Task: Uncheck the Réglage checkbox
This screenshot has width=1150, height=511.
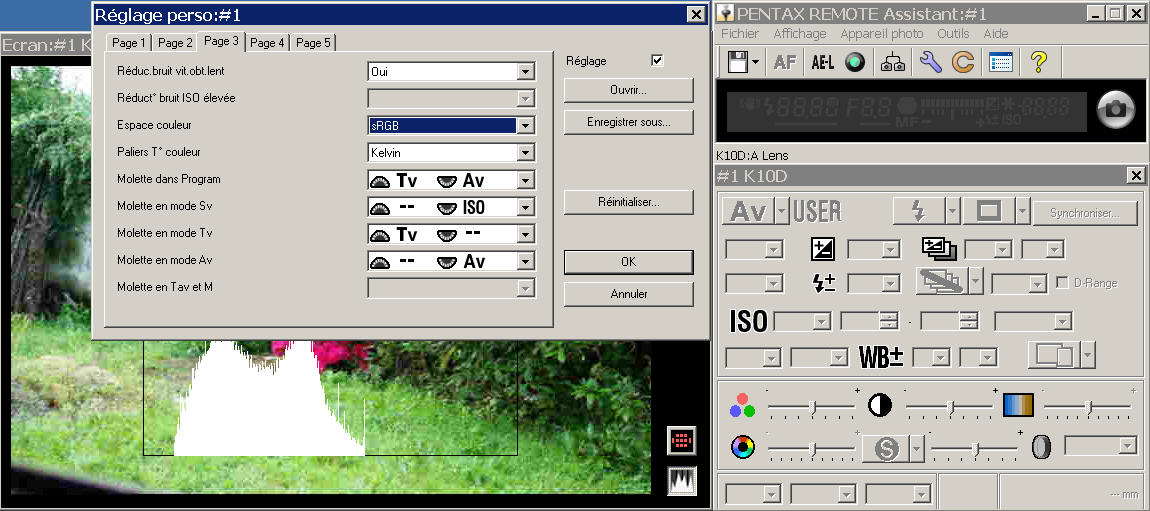Action: 657,61
